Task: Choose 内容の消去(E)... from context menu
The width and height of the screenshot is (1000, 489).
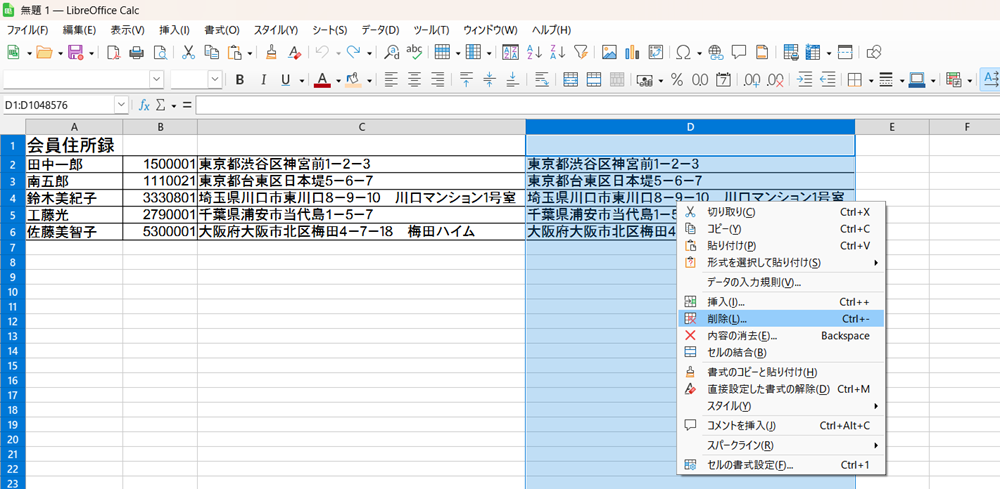Action: 781,335
